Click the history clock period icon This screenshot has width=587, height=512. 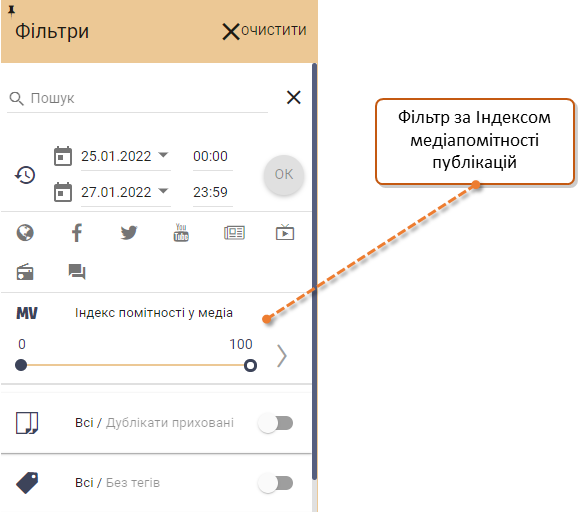tap(25, 174)
